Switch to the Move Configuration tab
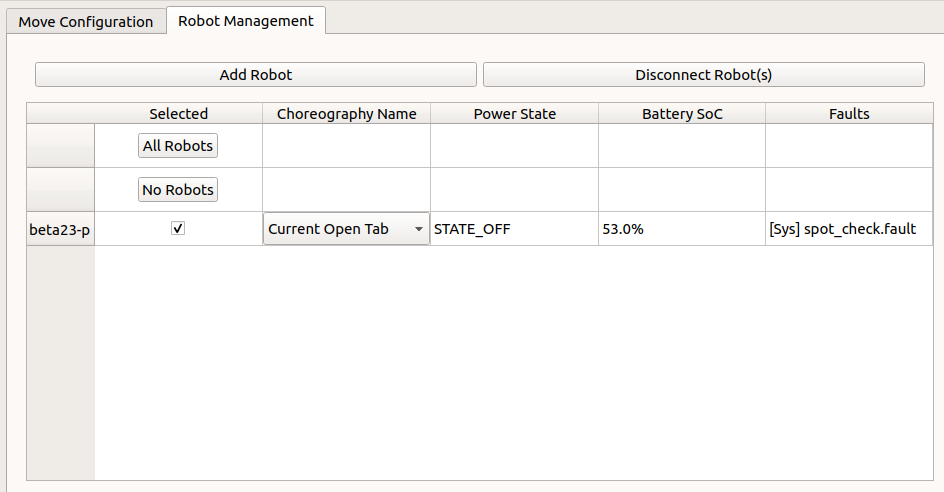The height and width of the screenshot is (492, 944). click(86, 21)
